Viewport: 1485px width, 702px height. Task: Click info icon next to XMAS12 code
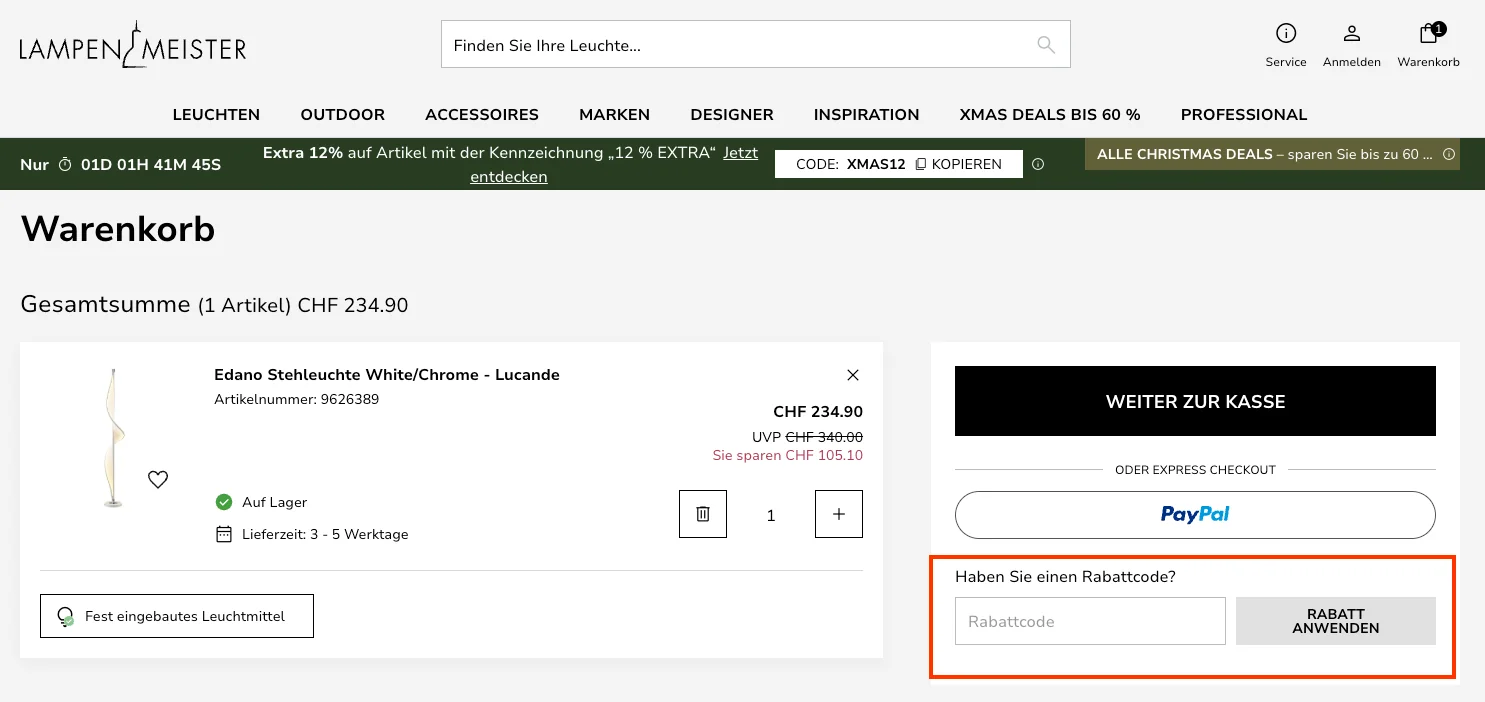point(1038,164)
